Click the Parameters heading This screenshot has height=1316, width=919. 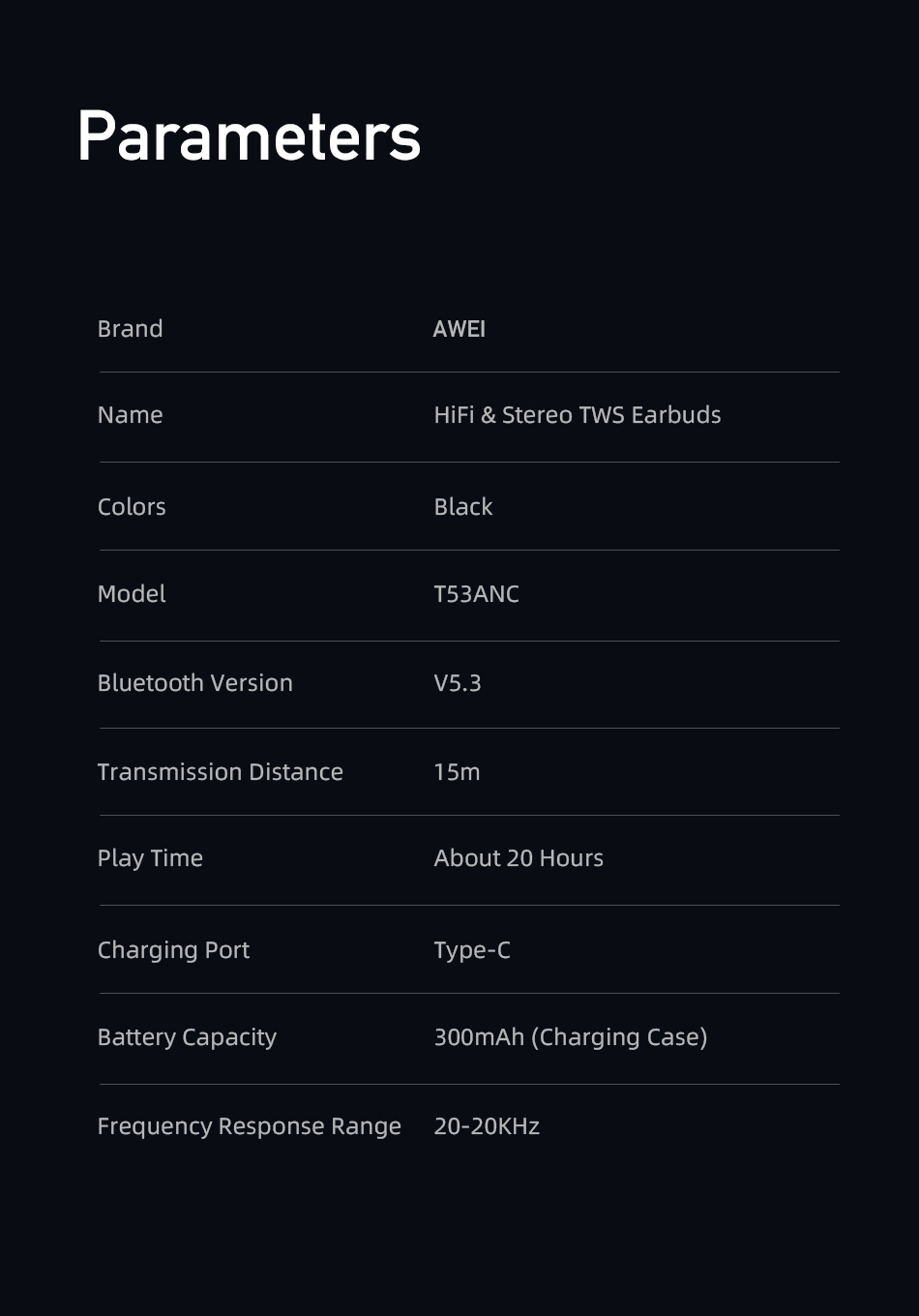249,136
